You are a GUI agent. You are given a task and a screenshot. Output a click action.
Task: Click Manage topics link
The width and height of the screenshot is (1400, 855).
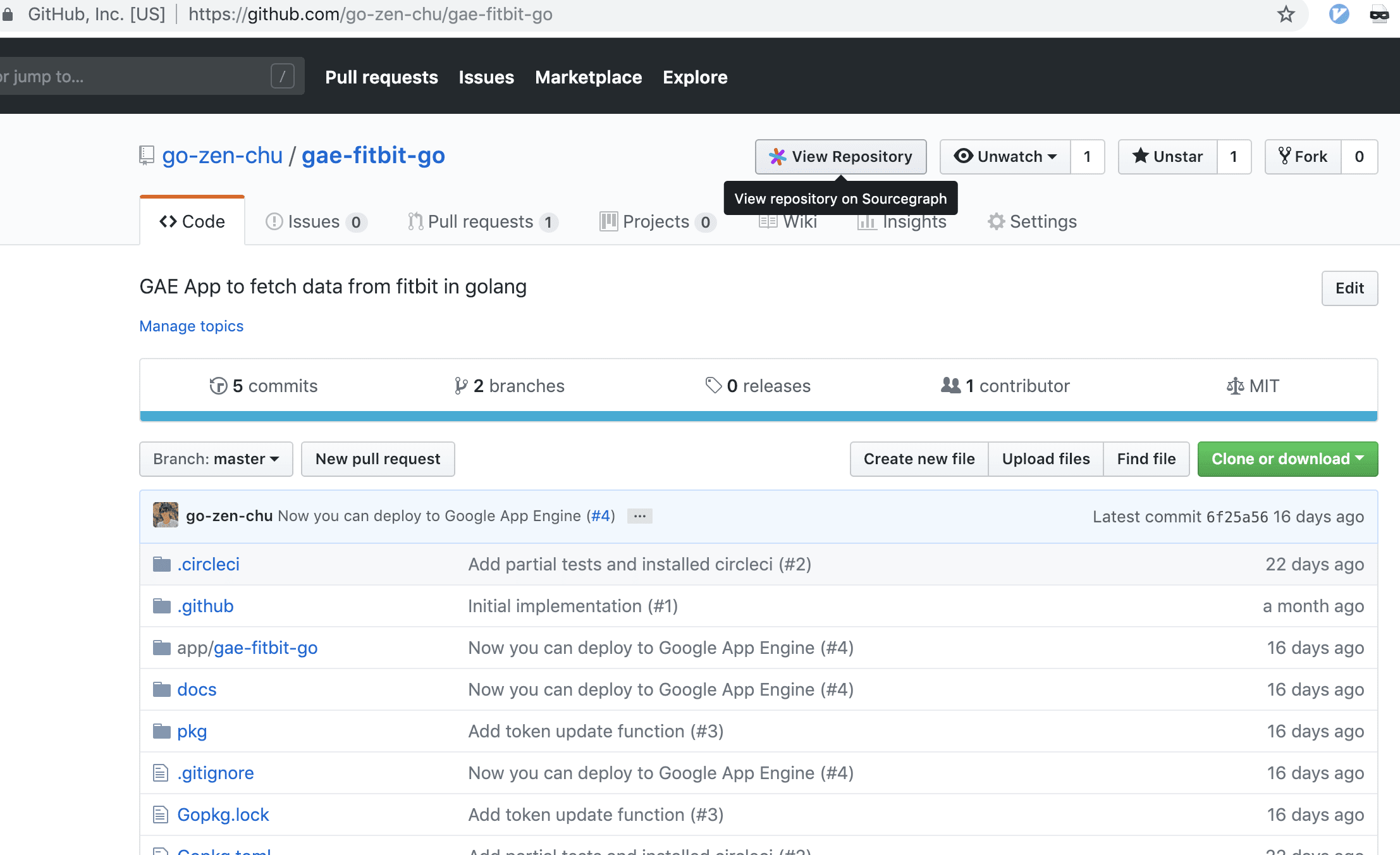pos(191,326)
